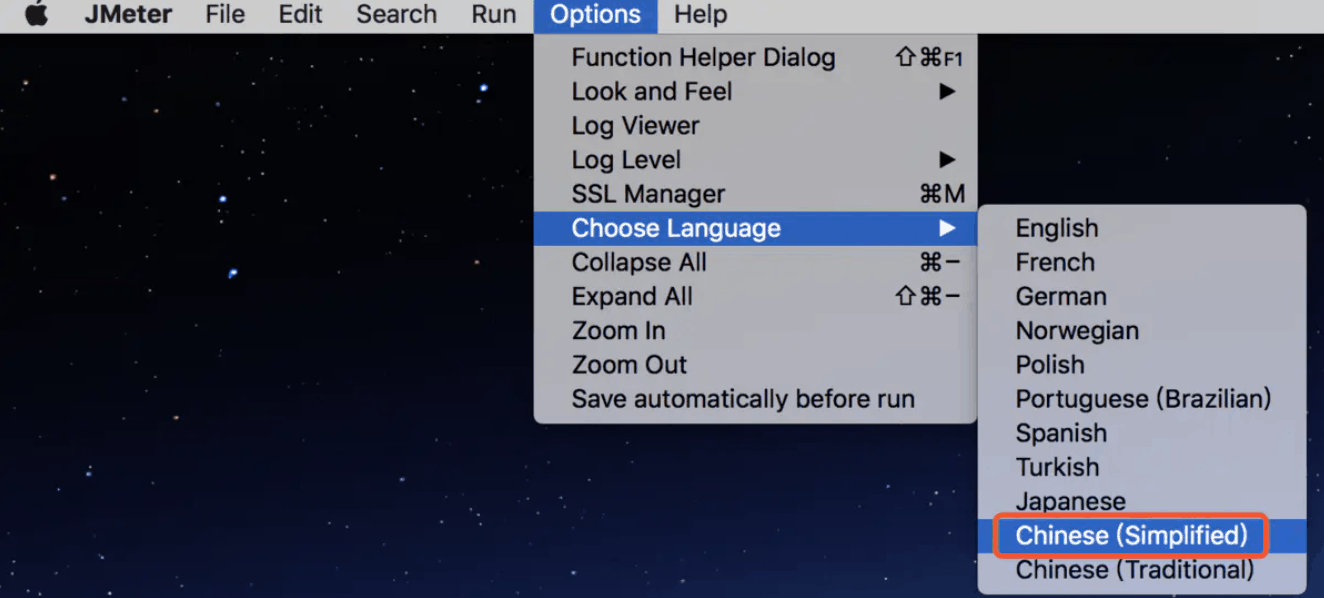Switch language to Portuguese (Brazilian)
The height and width of the screenshot is (598, 1324).
[x=1142, y=399]
